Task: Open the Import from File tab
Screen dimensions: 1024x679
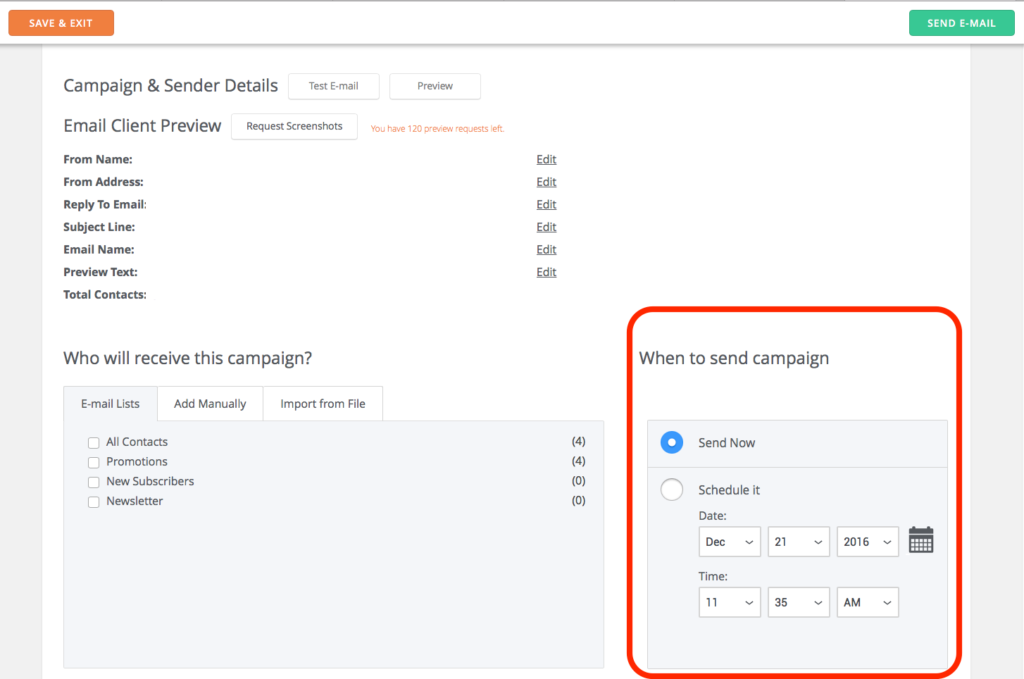Action: pyautogui.click(x=322, y=403)
